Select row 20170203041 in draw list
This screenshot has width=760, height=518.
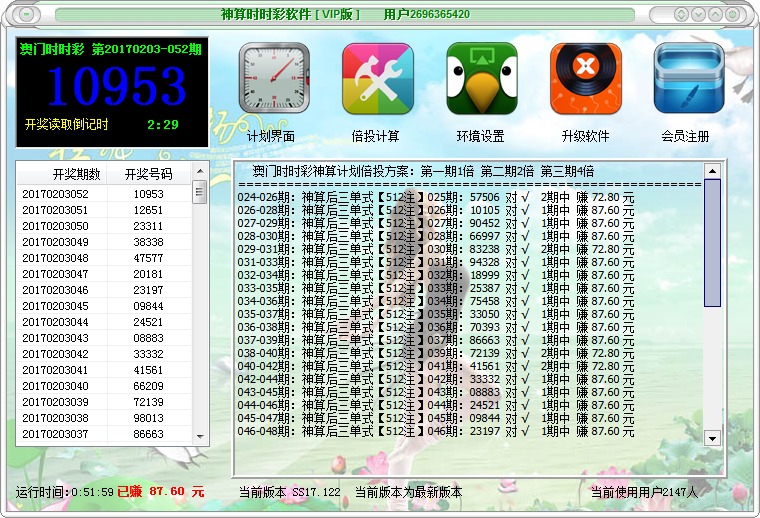click(x=104, y=370)
